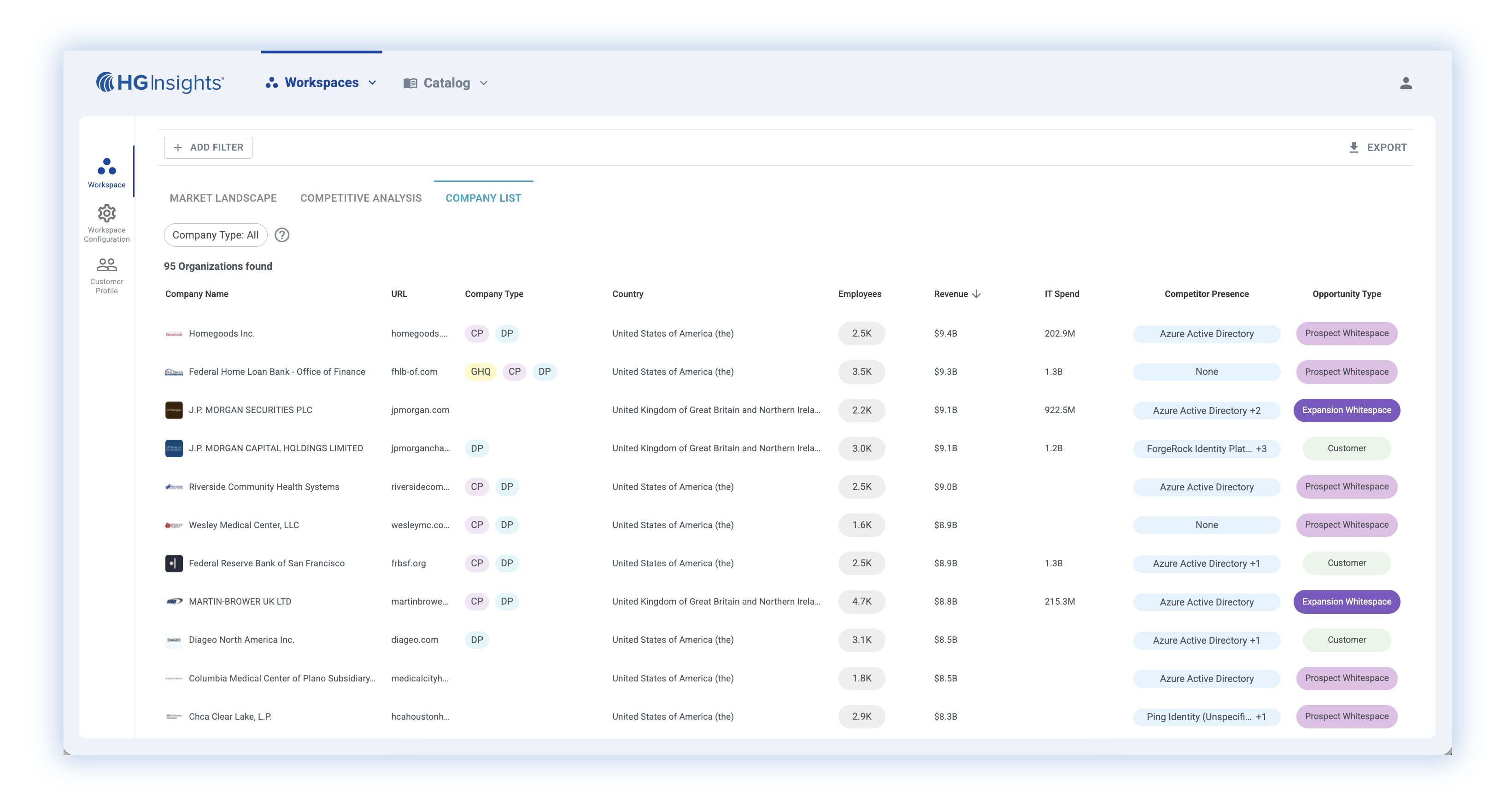
Task: Expand the Catalog dropdown menu
Action: [446, 83]
